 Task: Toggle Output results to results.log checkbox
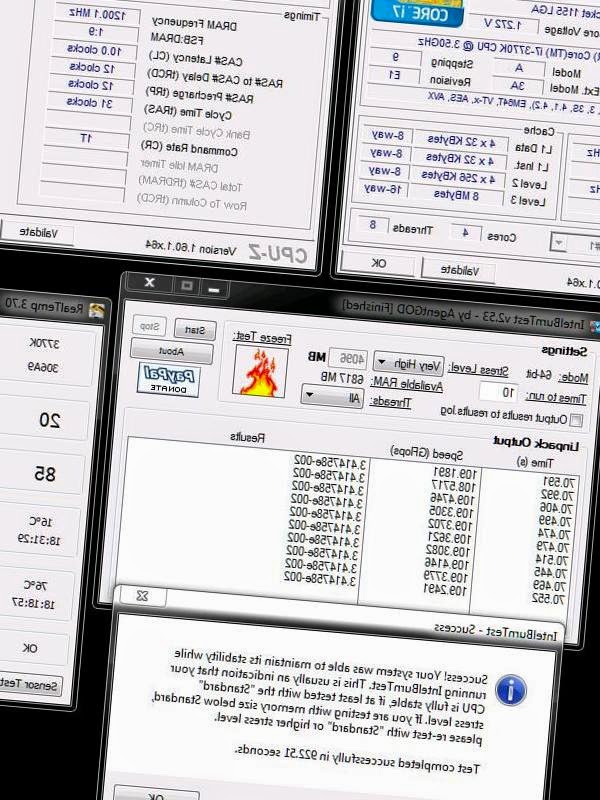tap(576, 420)
